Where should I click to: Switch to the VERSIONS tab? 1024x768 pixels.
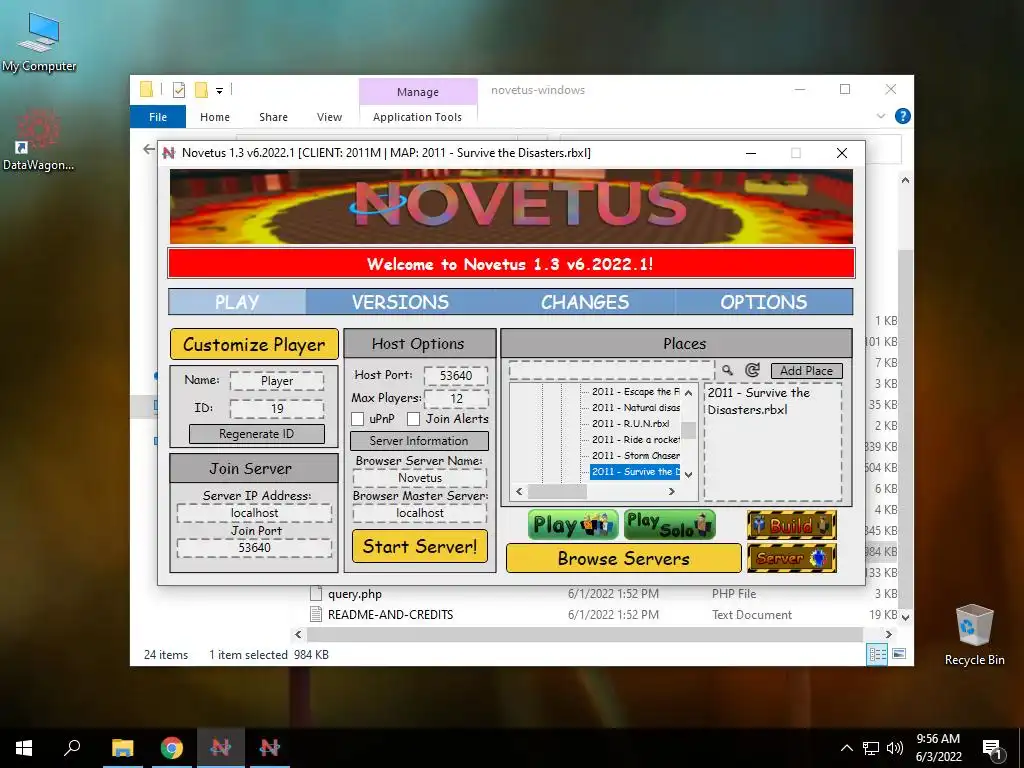pos(400,302)
